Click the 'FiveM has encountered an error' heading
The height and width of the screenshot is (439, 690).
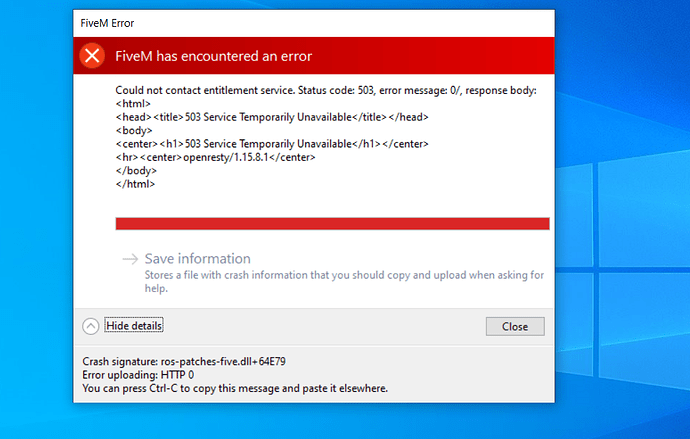(213, 56)
